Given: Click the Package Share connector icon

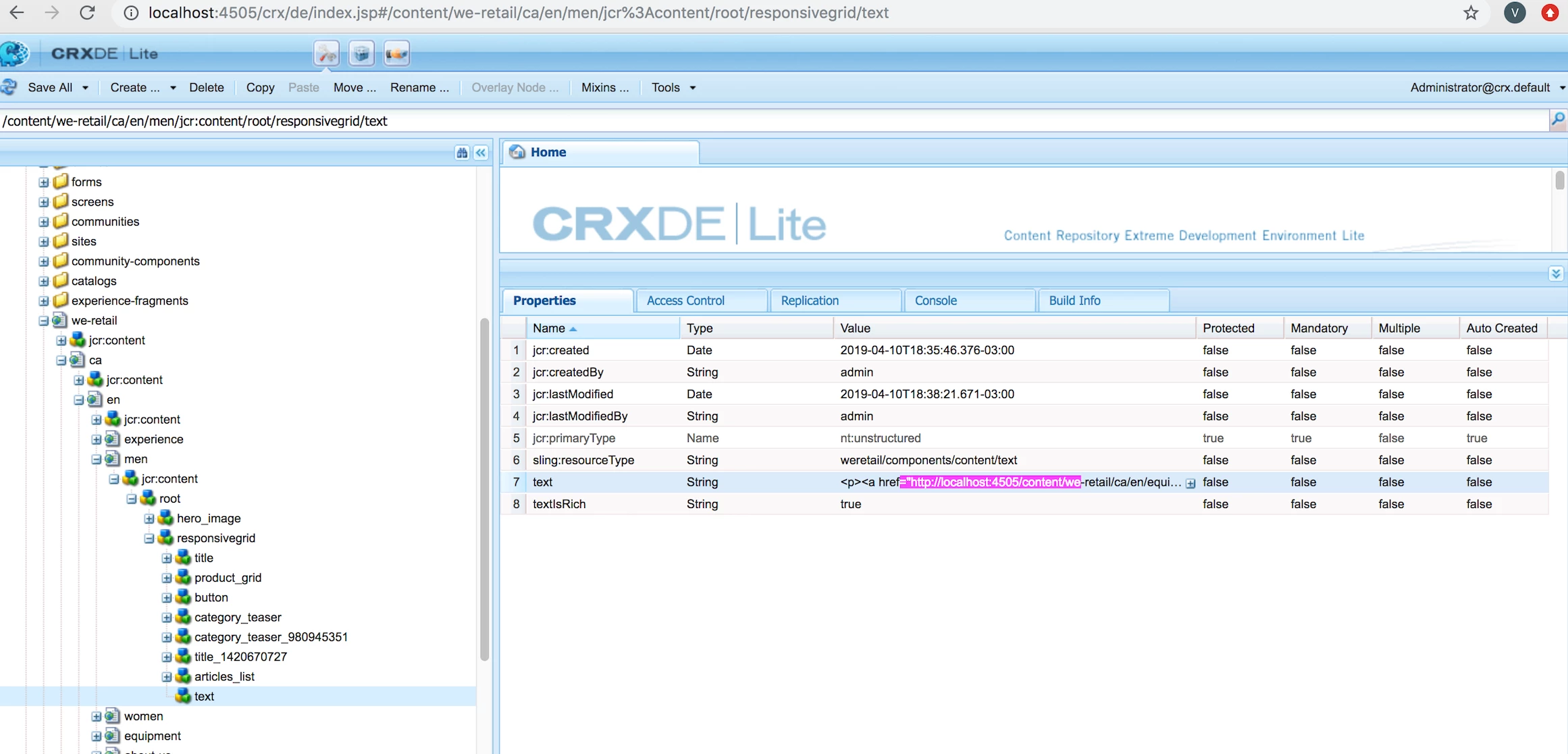Looking at the screenshot, I should click(x=396, y=53).
